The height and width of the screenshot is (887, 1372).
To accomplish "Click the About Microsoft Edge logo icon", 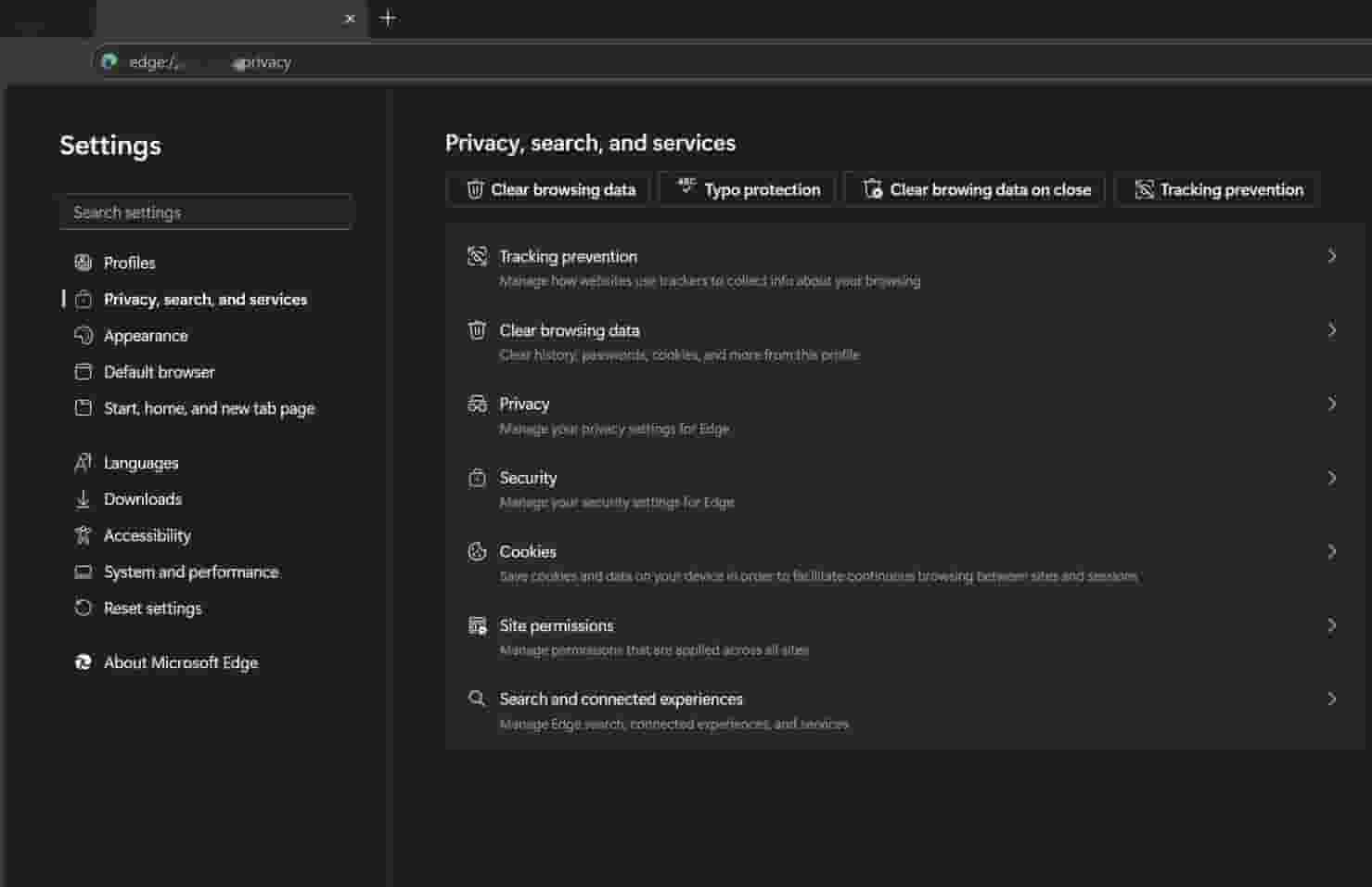I will (83, 662).
